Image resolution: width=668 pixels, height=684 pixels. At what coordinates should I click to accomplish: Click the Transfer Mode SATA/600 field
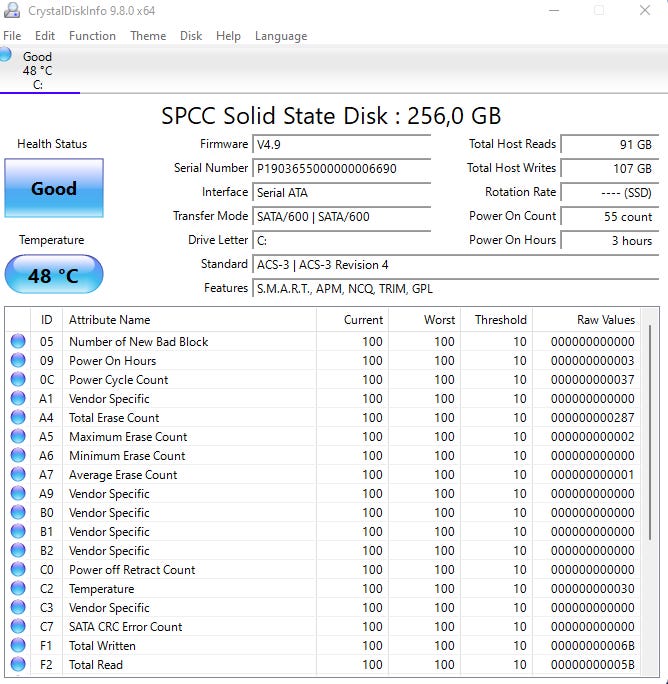coord(342,216)
